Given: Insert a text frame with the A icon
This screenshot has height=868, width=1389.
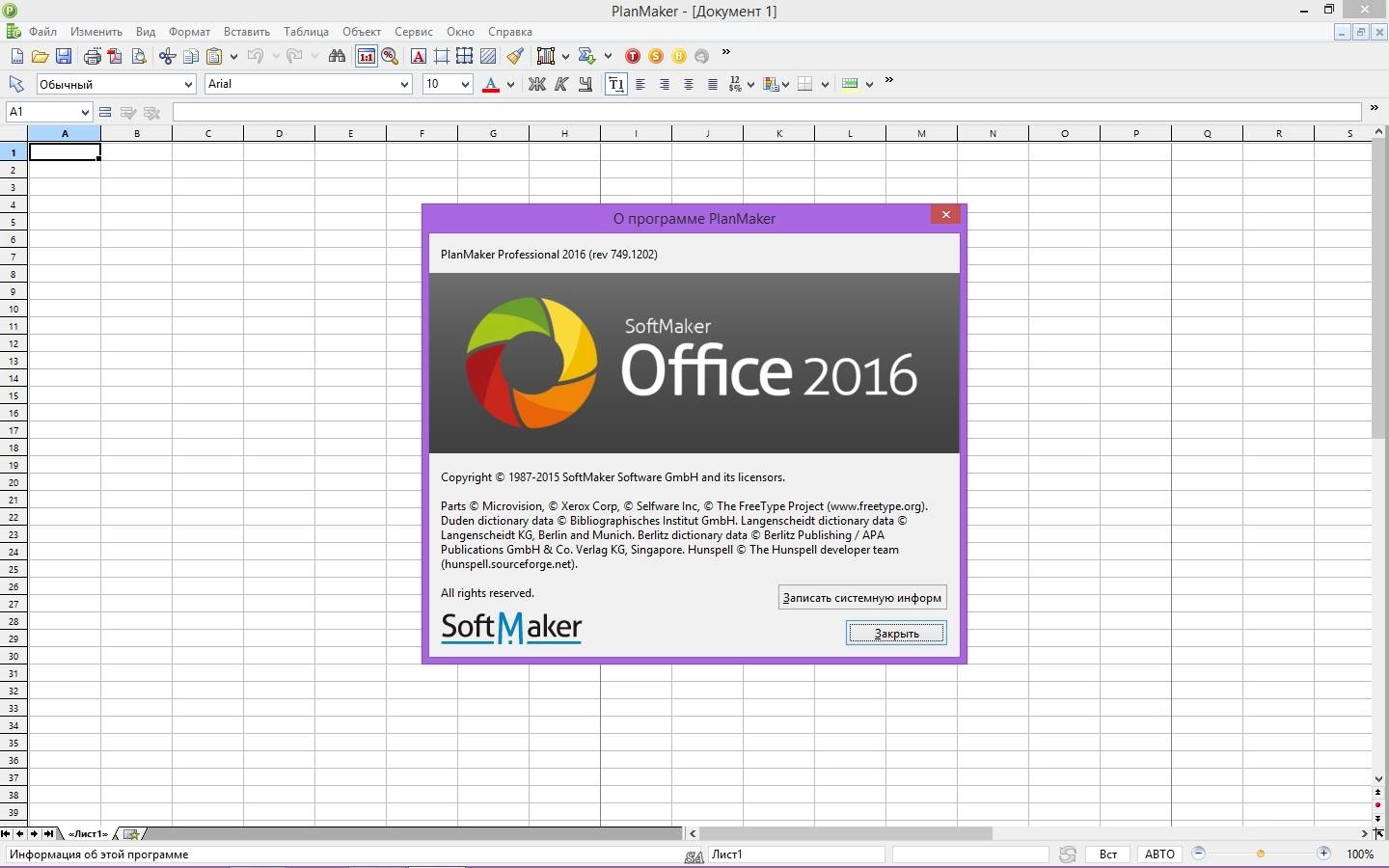Looking at the screenshot, I should [x=418, y=56].
